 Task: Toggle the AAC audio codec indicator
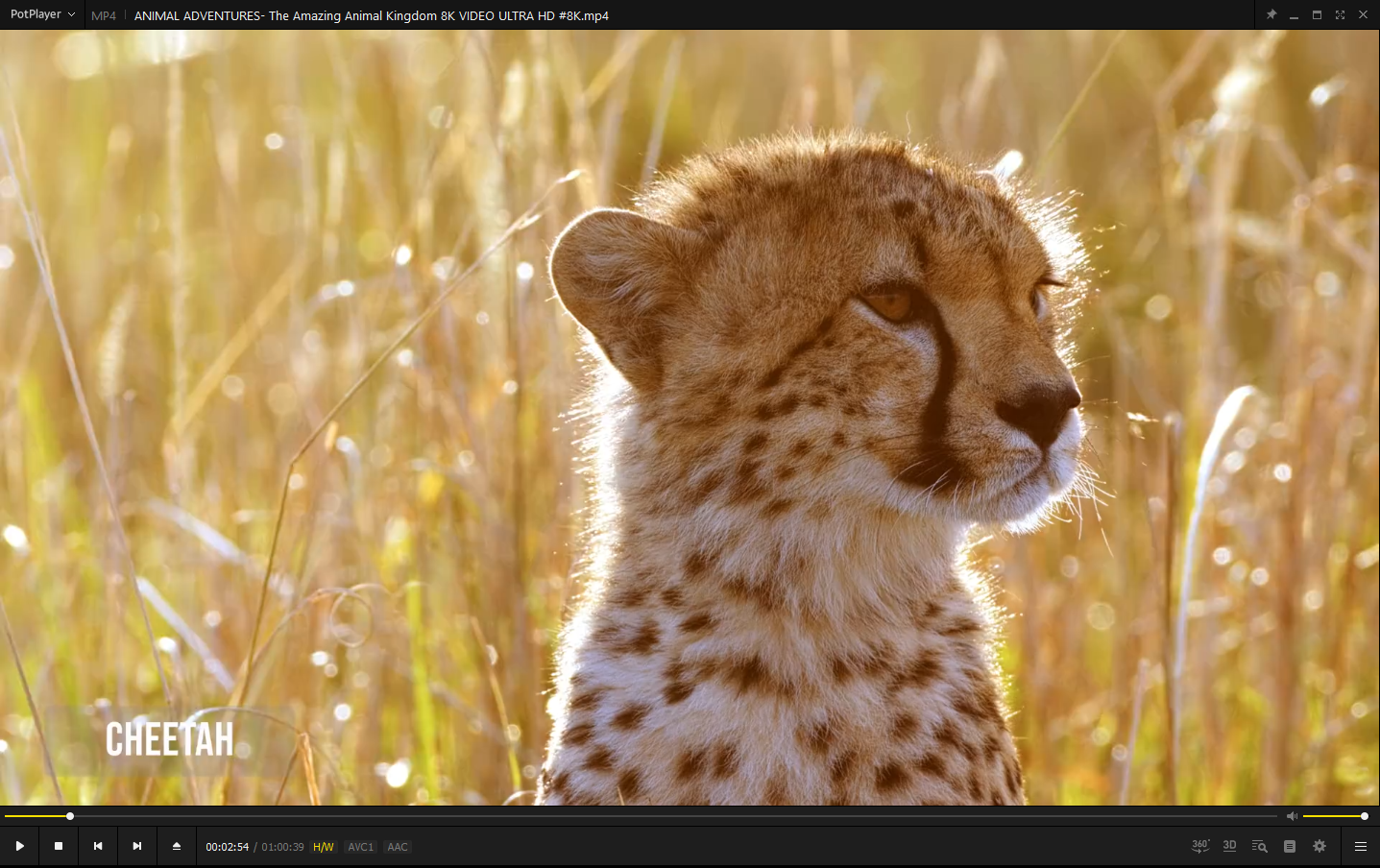397,846
